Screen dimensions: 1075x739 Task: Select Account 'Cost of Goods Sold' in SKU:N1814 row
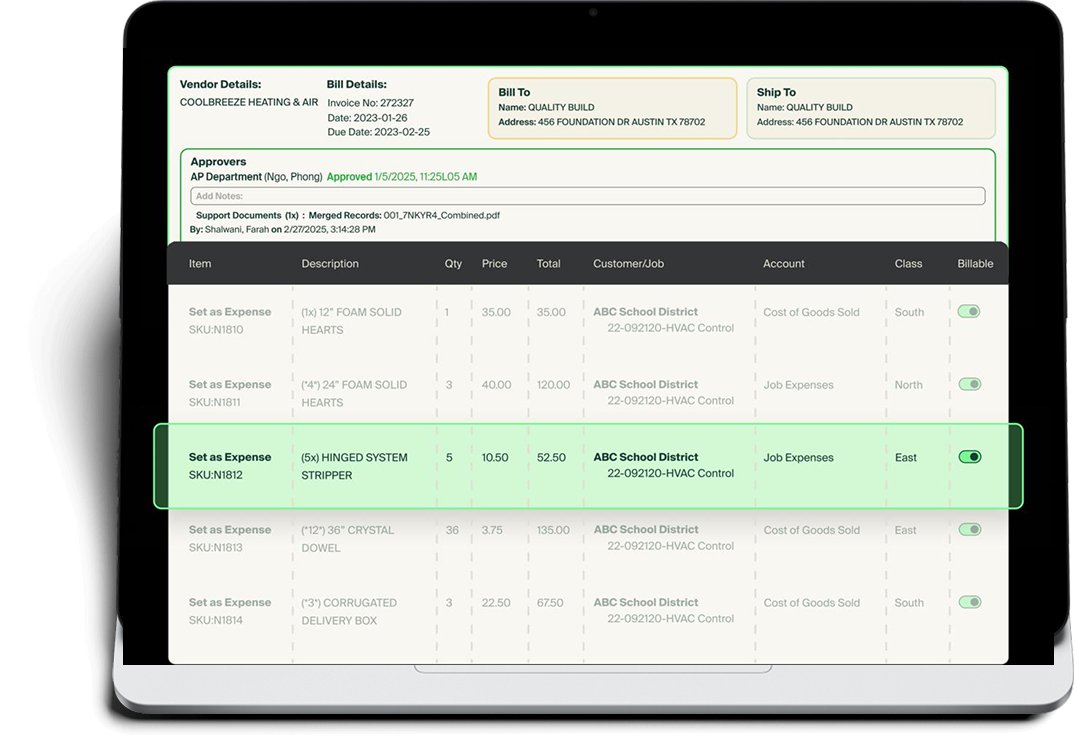point(812,603)
